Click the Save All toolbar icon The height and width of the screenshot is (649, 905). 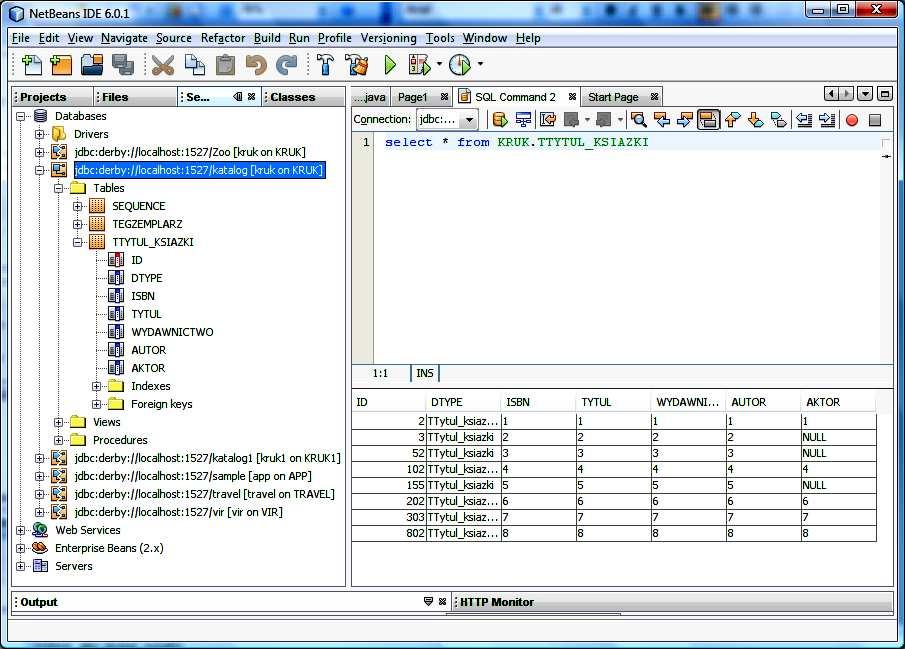pos(123,65)
